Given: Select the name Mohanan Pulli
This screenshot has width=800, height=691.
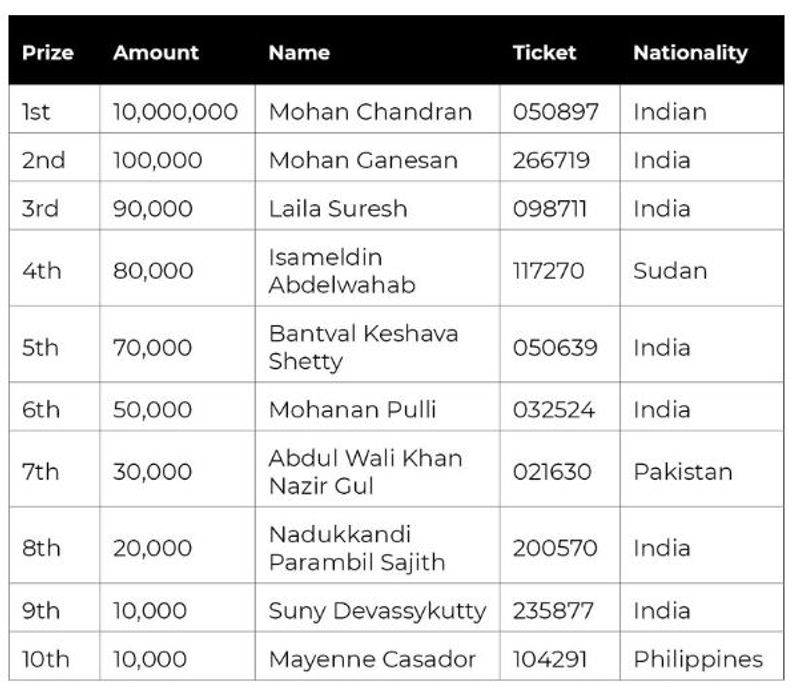Looking at the screenshot, I should pos(352,410).
